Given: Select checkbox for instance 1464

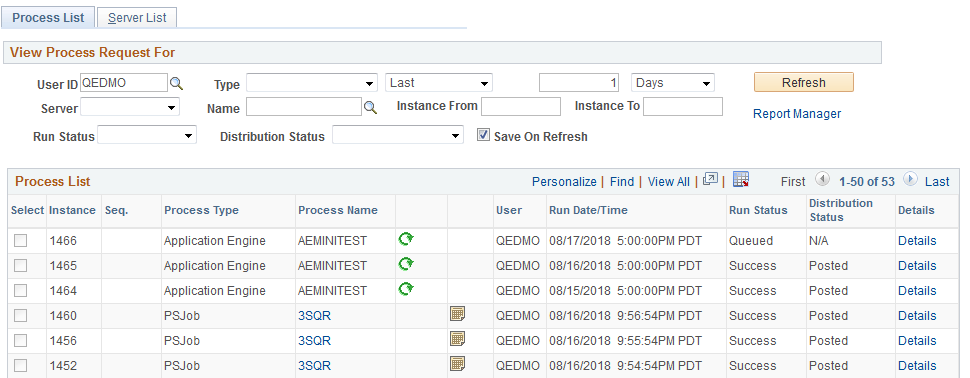Looking at the screenshot, I should pyautogui.click(x=21, y=291).
